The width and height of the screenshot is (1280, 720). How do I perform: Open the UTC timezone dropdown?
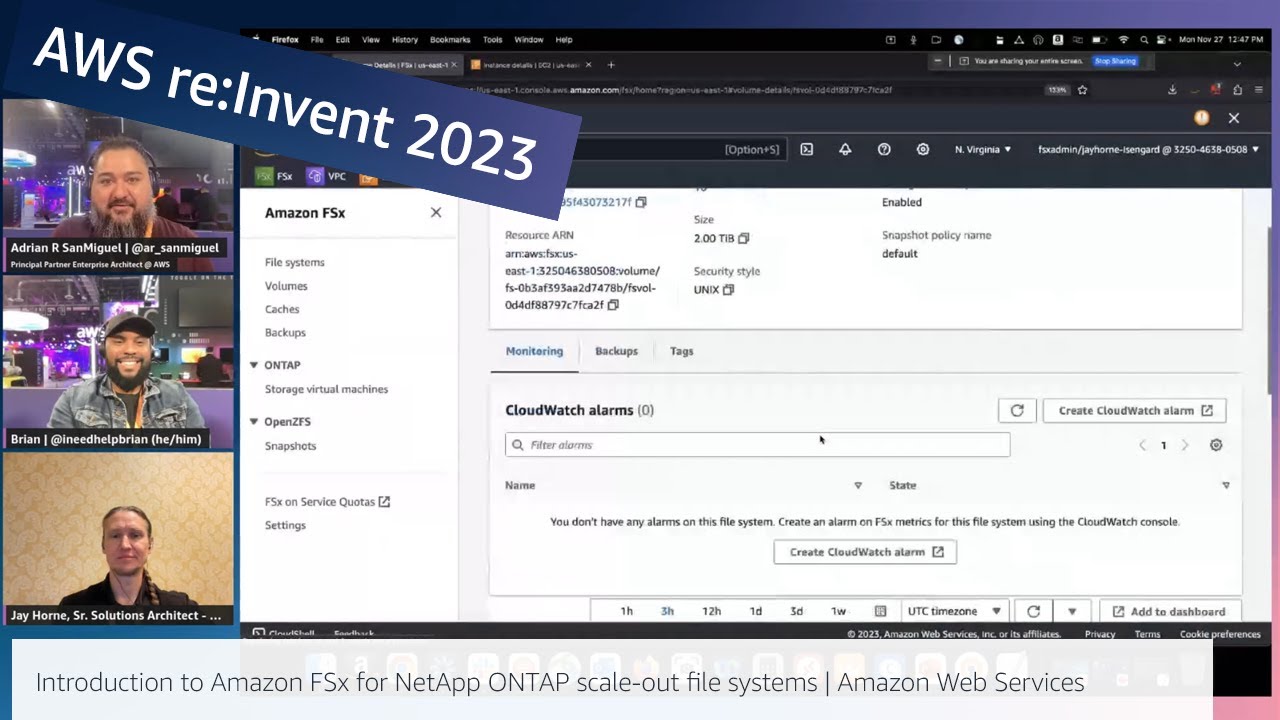954,611
